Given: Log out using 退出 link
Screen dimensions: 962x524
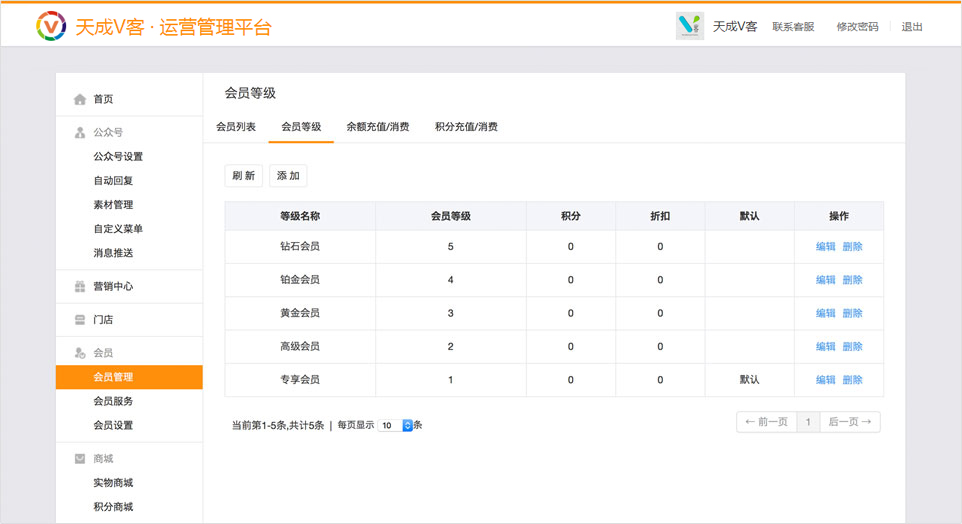Looking at the screenshot, I should [912, 27].
